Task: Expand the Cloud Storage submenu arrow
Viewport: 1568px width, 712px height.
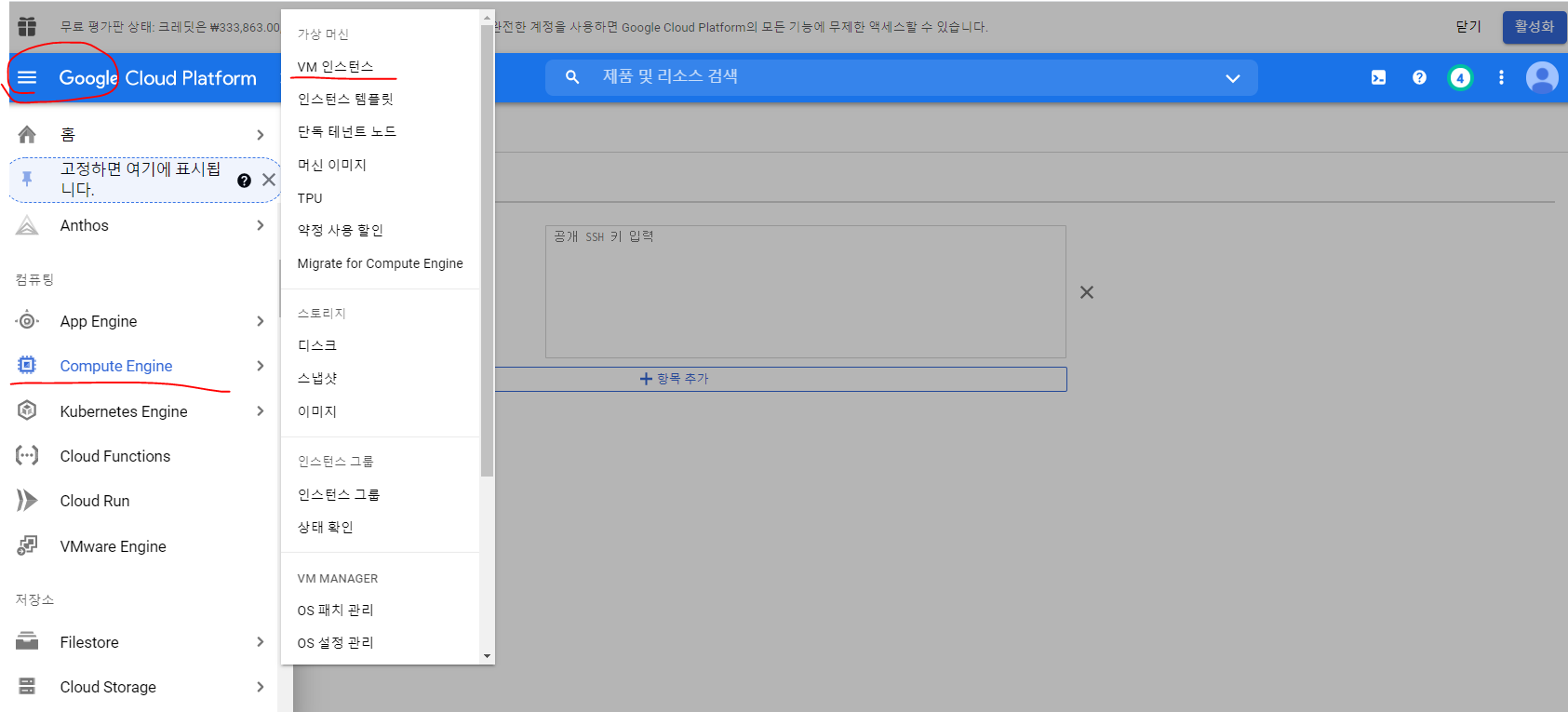Action: coord(261,687)
